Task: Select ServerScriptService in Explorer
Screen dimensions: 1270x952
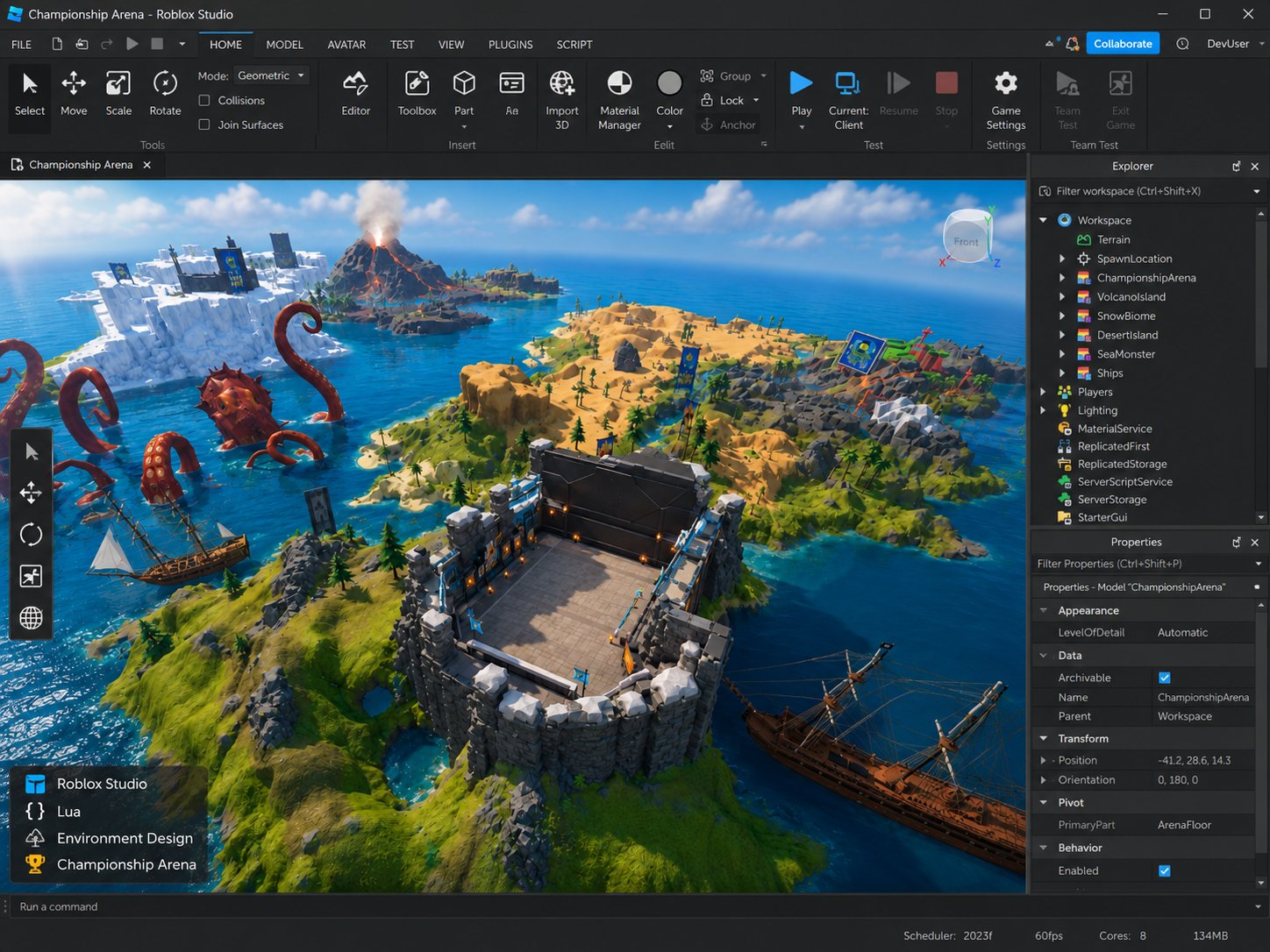Action: coord(1124,481)
